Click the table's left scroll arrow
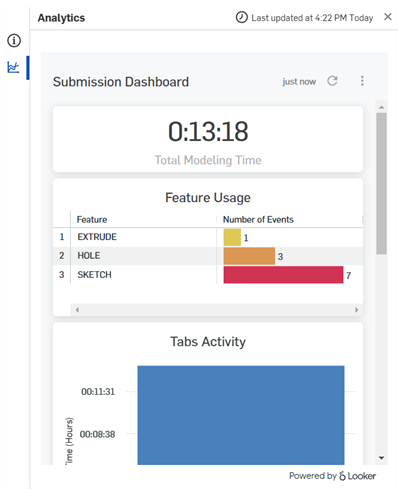The width and height of the screenshot is (398, 489). pos(77,310)
